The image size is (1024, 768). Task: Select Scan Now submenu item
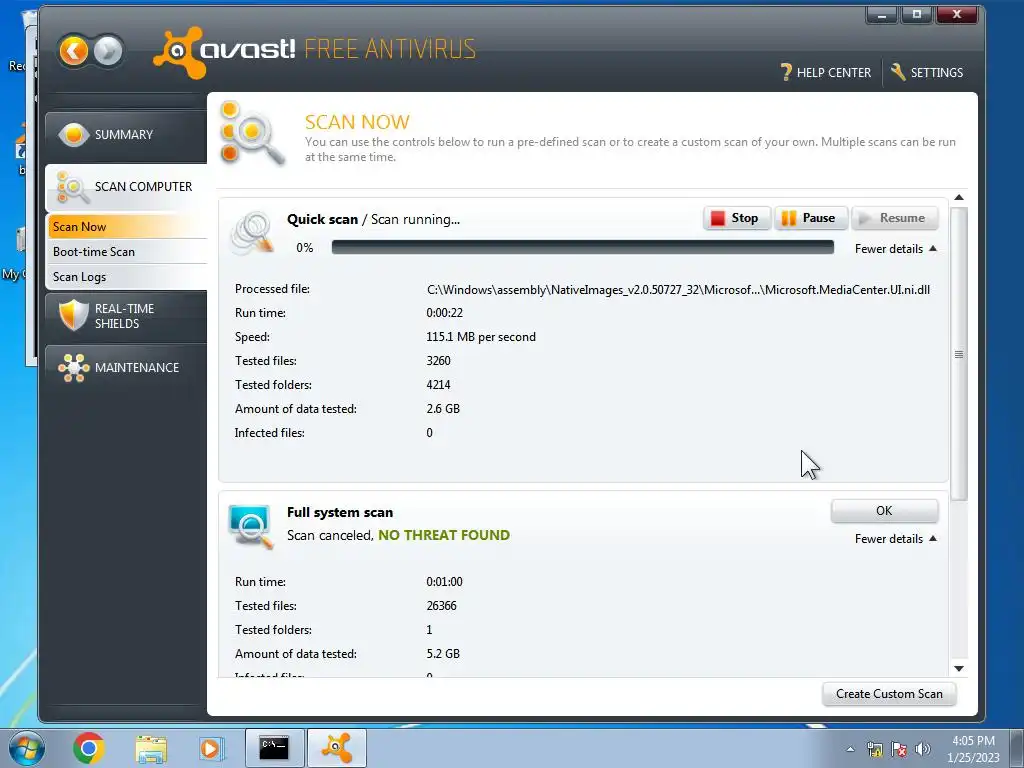[x=127, y=227]
